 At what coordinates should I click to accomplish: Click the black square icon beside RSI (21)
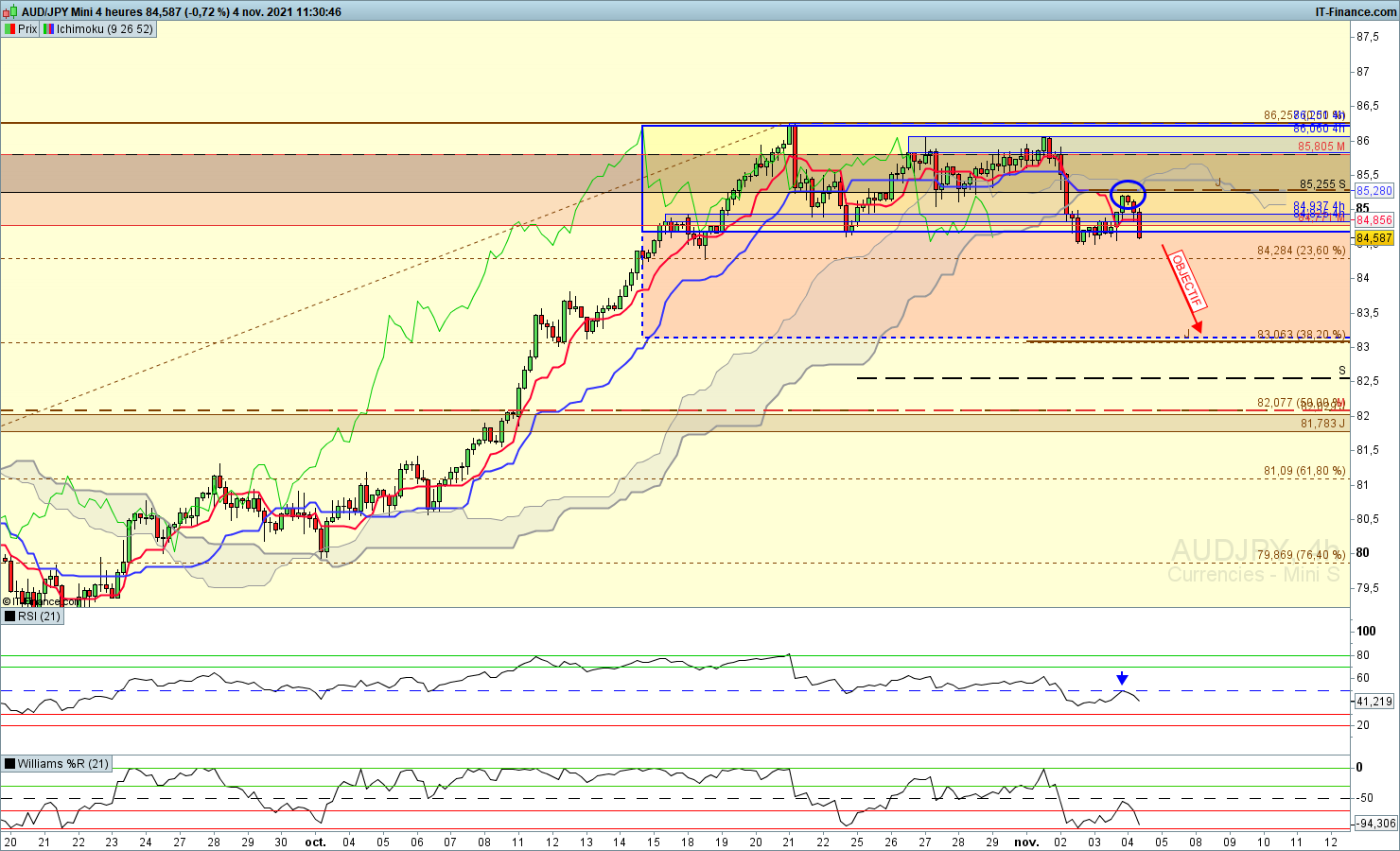tap(9, 617)
